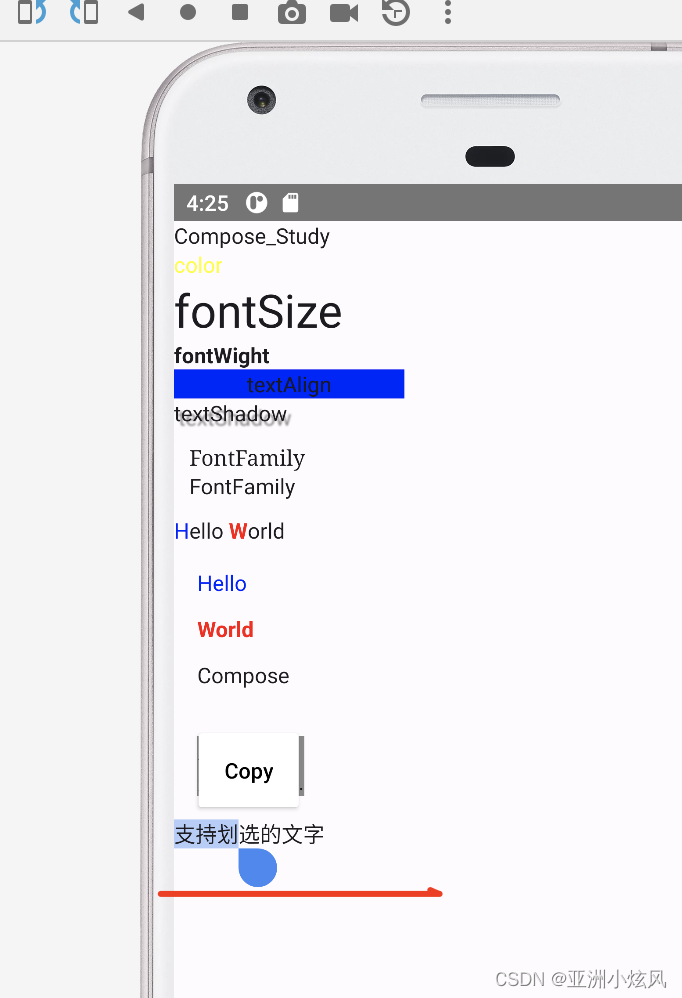Tap the emulator Back triangle button
The height and width of the screenshot is (998, 682).
point(136,11)
